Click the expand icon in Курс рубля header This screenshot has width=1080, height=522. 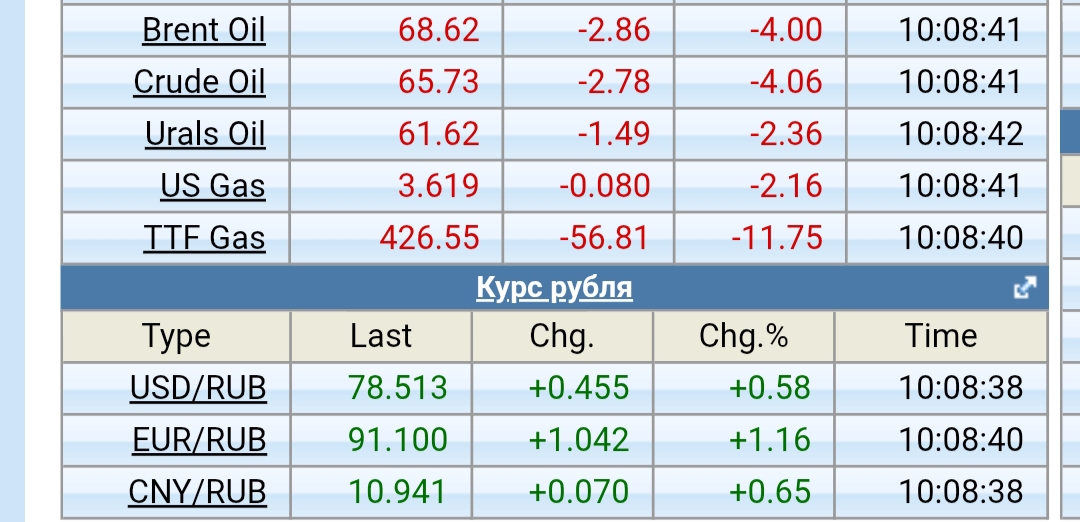(x=1025, y=289)
